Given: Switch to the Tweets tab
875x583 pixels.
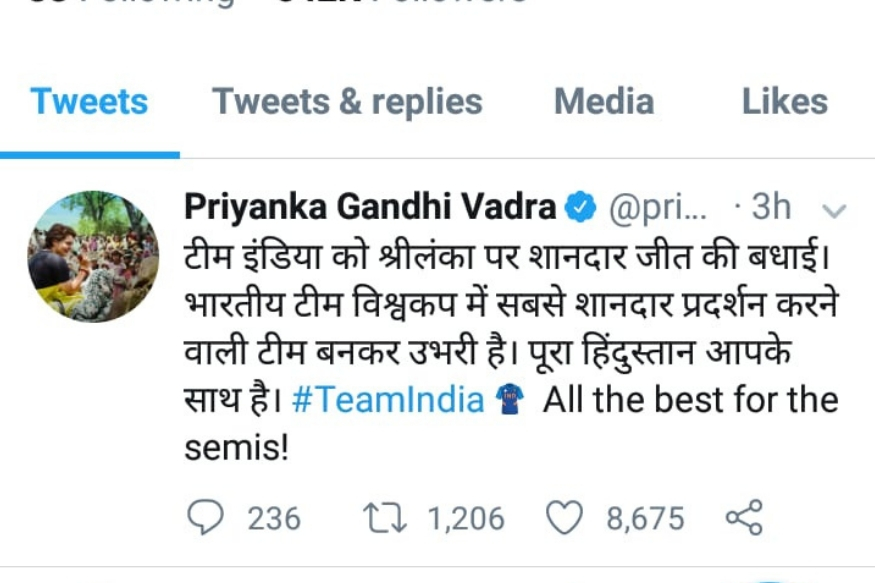Looking at the screenshot, I should [x=89, y=102].
